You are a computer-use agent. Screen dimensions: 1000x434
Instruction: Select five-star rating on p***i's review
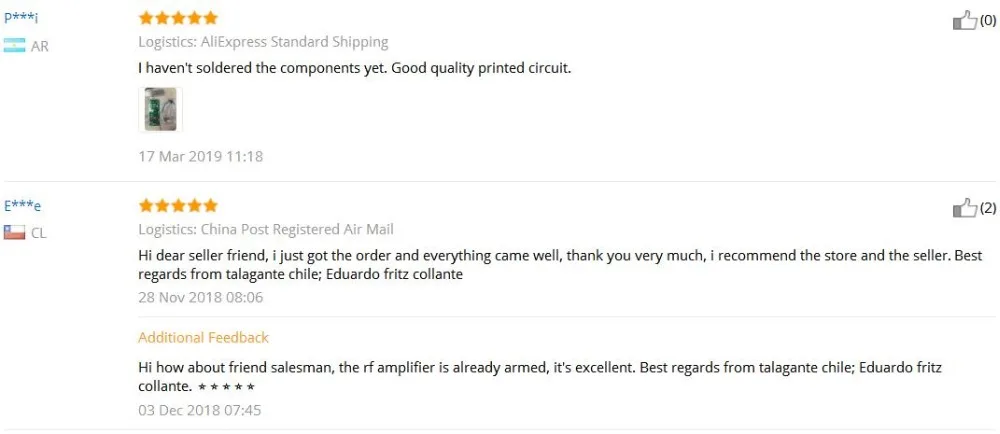pos(178,18)
